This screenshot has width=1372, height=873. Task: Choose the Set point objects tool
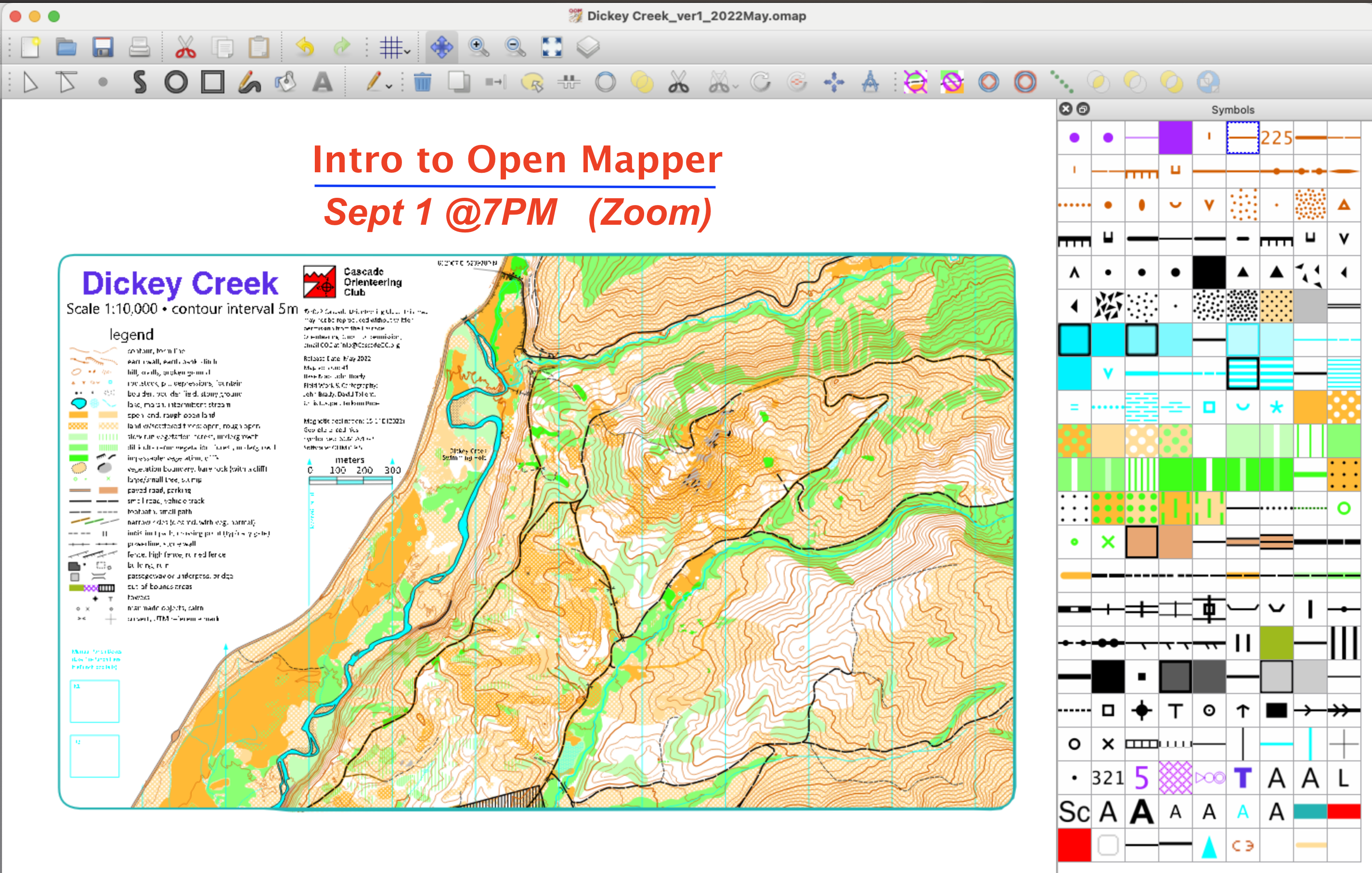point(103,83)
